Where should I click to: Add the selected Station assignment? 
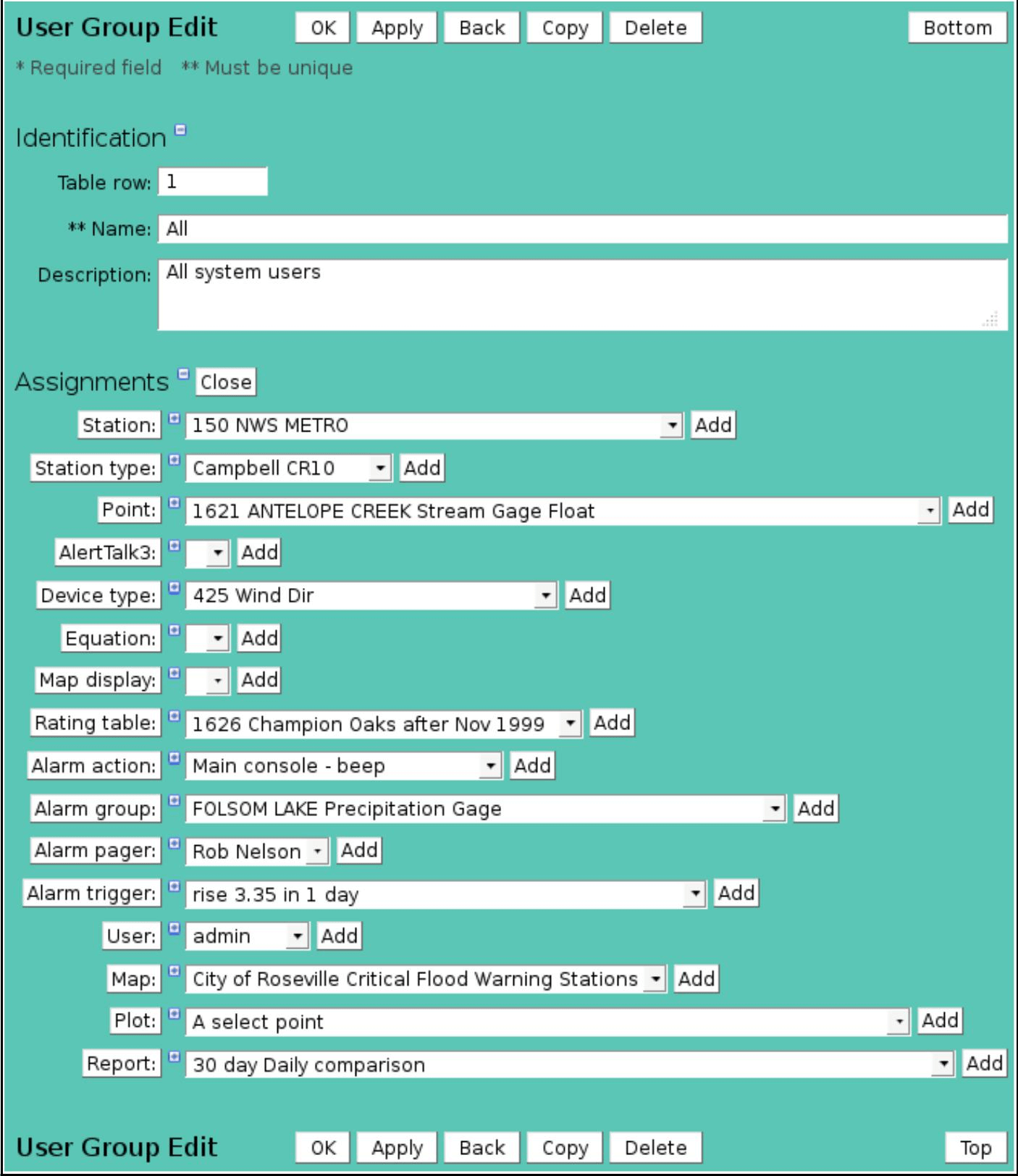coord(713,425)
